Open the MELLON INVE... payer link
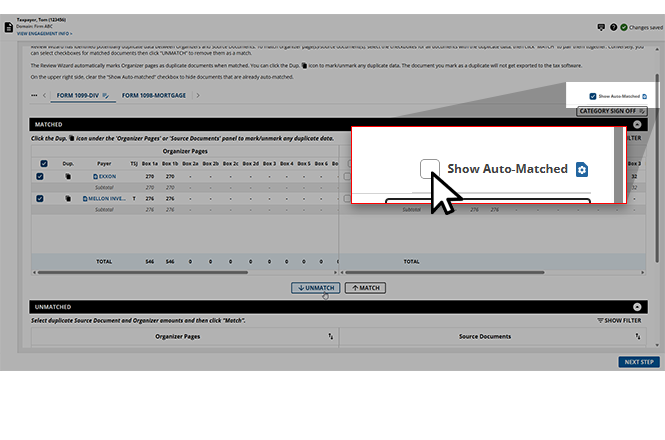This screenshot has width=665, height=440. 107,198
